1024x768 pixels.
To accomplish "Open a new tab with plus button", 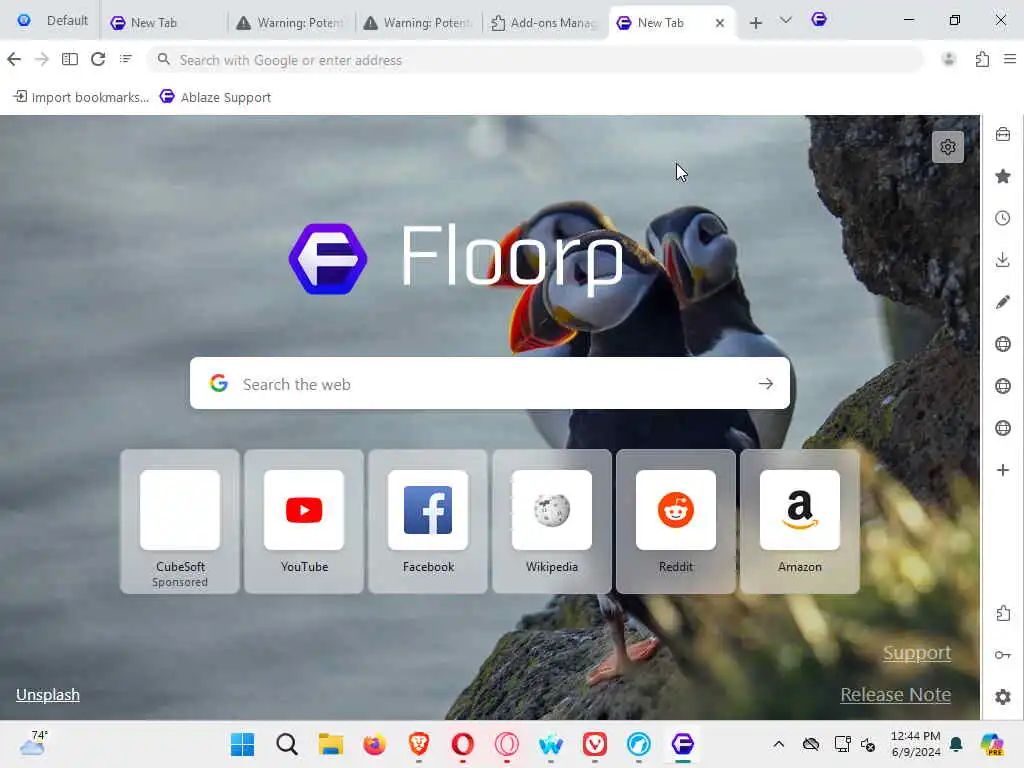I will click(x=756, y=23).
